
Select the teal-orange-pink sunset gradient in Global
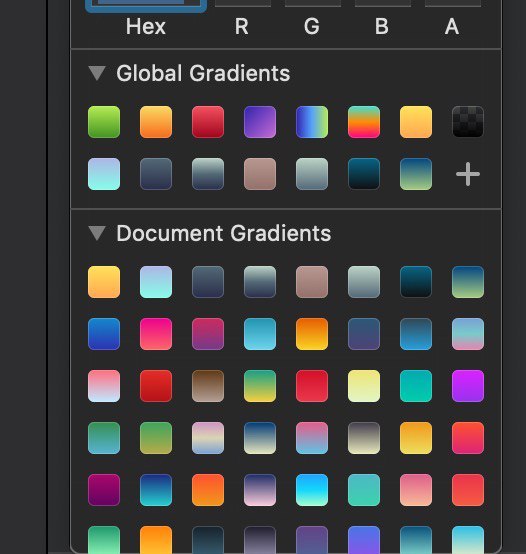(x=364, y=122)
